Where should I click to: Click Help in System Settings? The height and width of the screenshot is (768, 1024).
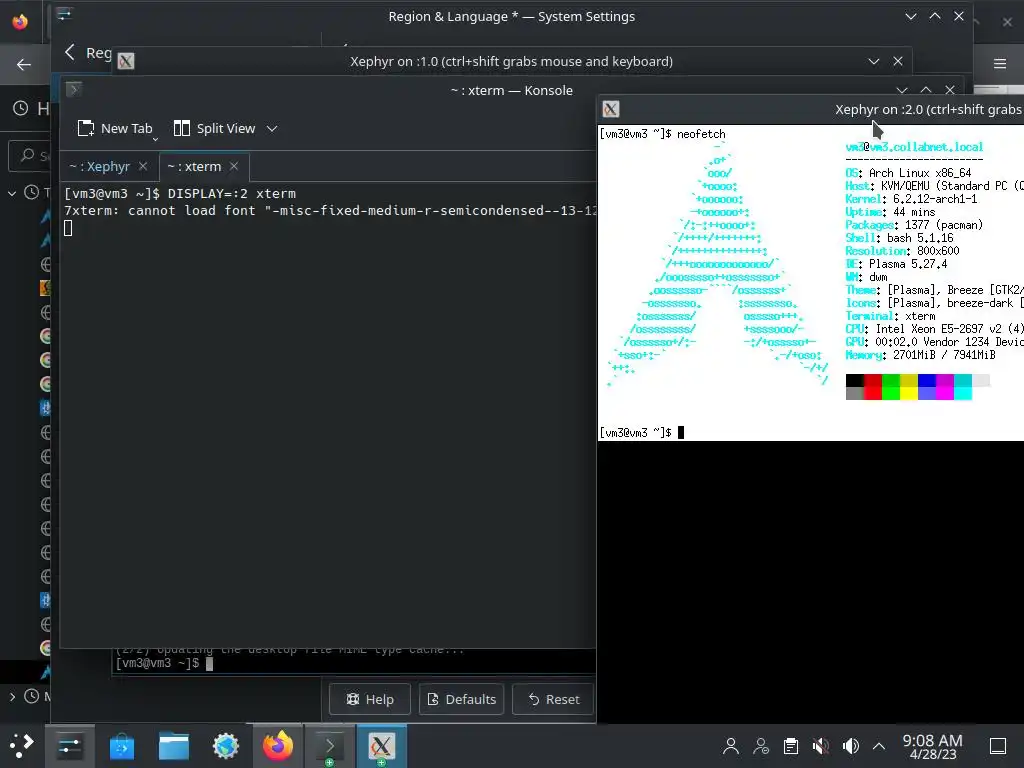370,699
